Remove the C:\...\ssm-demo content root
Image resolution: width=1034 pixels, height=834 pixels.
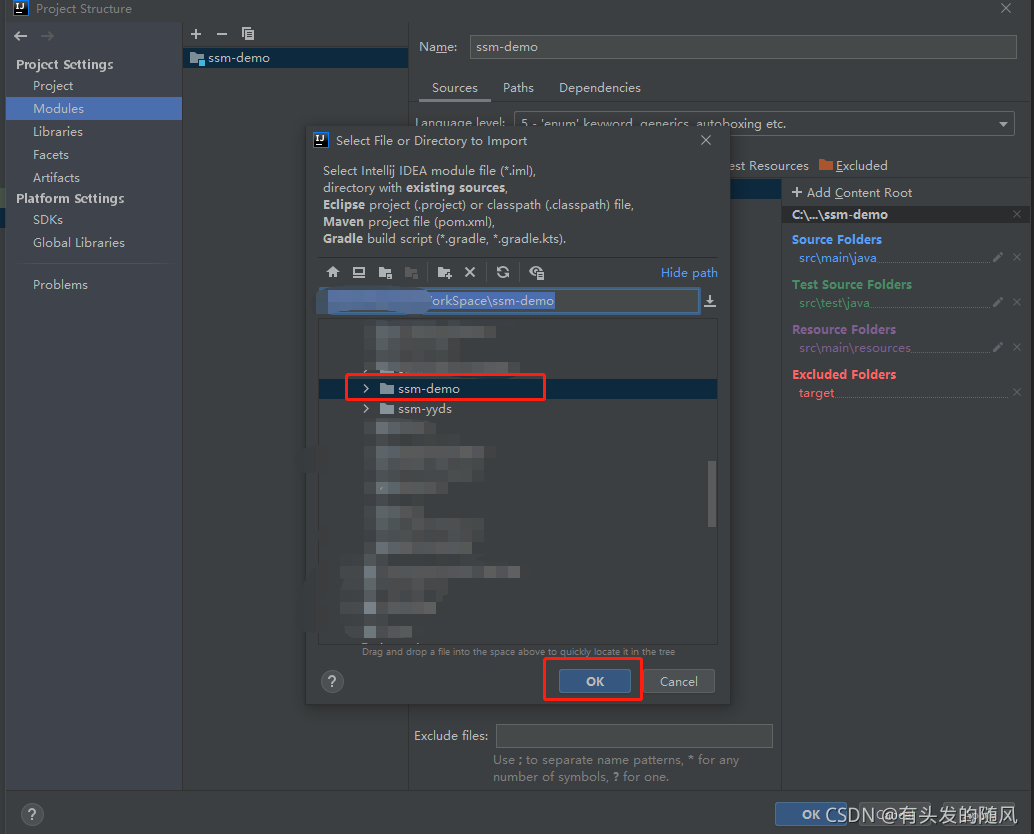pyautogui.click(x=1017, y=214)
